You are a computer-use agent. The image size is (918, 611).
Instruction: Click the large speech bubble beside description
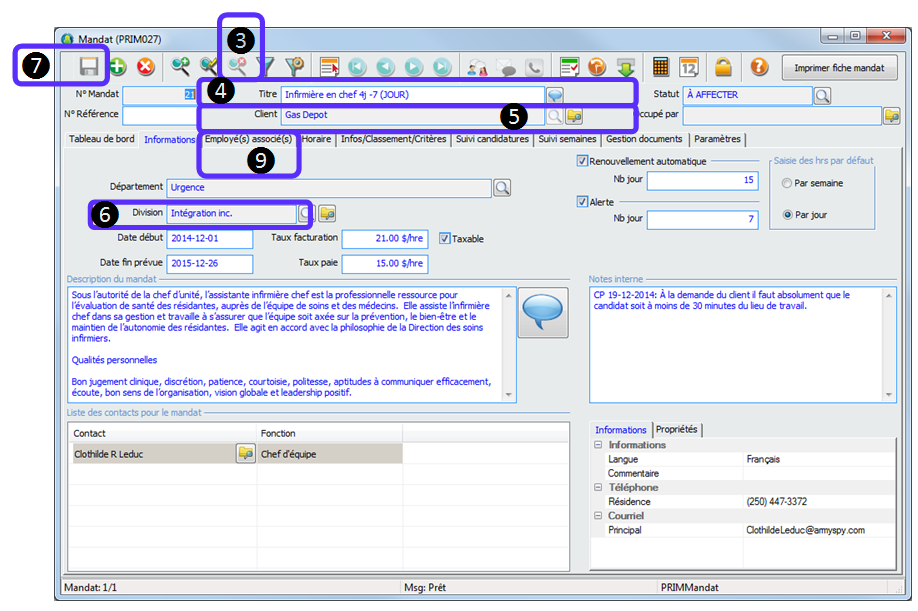pyautogui.click(x=544, y=314)
